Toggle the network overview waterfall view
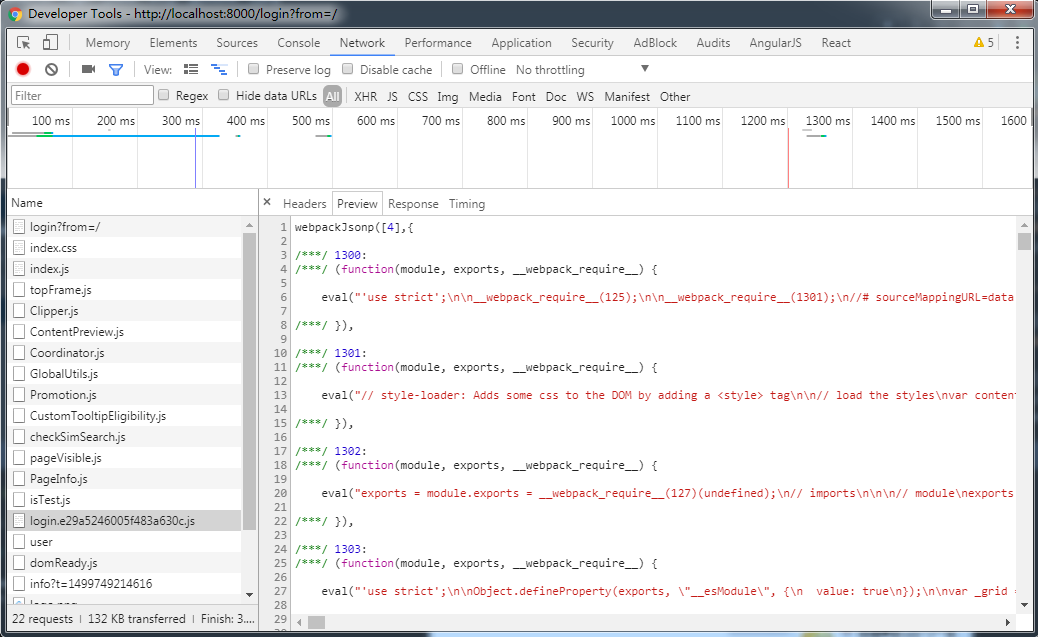This screenshot has width=1038, height=637. click(x=219, y=69)
